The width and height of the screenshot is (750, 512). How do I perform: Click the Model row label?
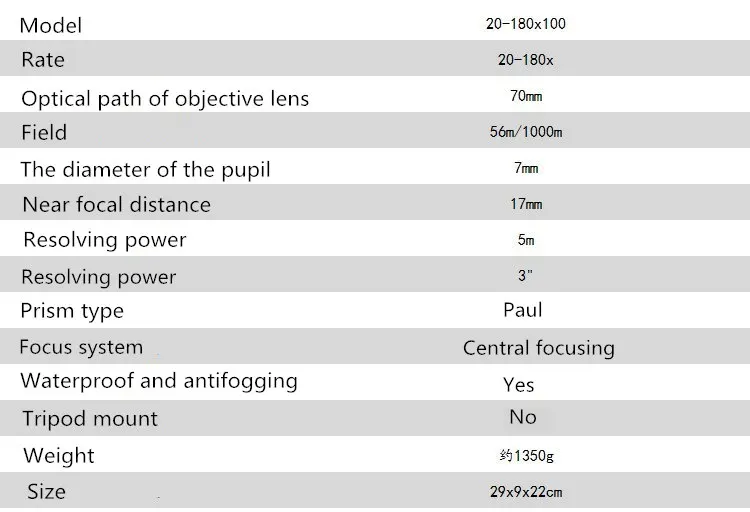tap(51, 25)
